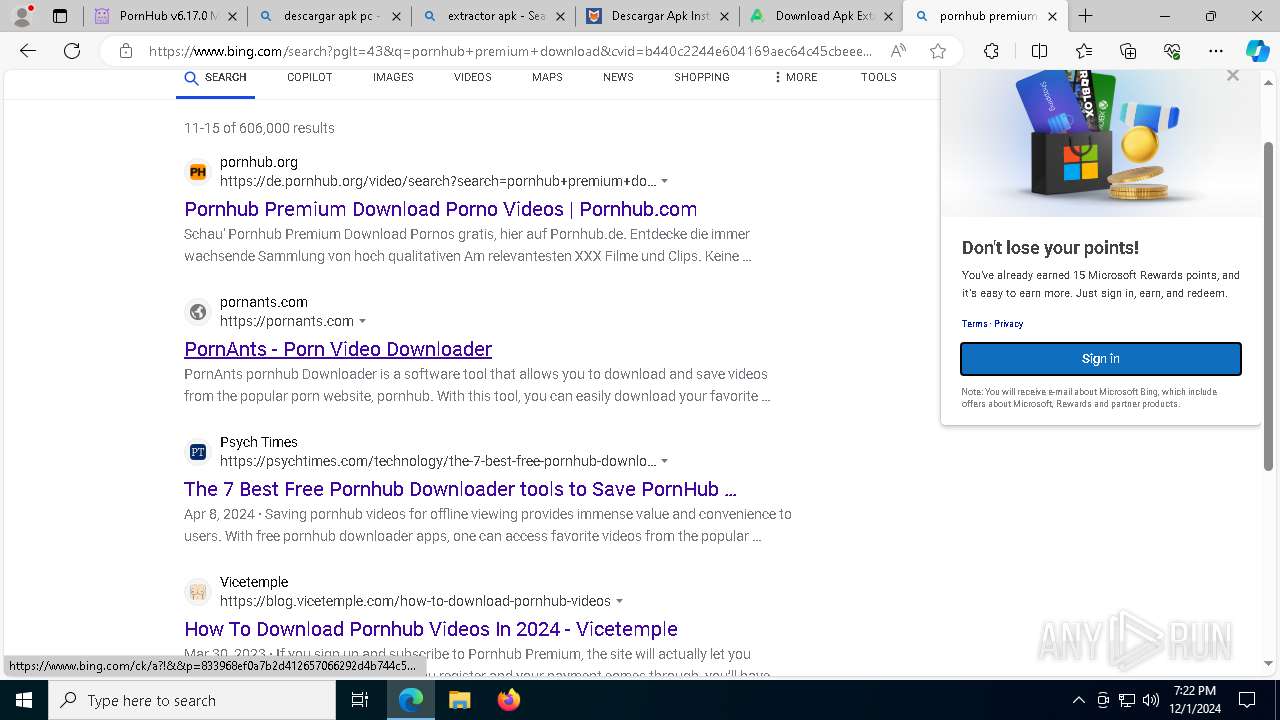This screenshot has width=1280, height=720.
Task: View site information lock icon
Action: coord(126,51)
